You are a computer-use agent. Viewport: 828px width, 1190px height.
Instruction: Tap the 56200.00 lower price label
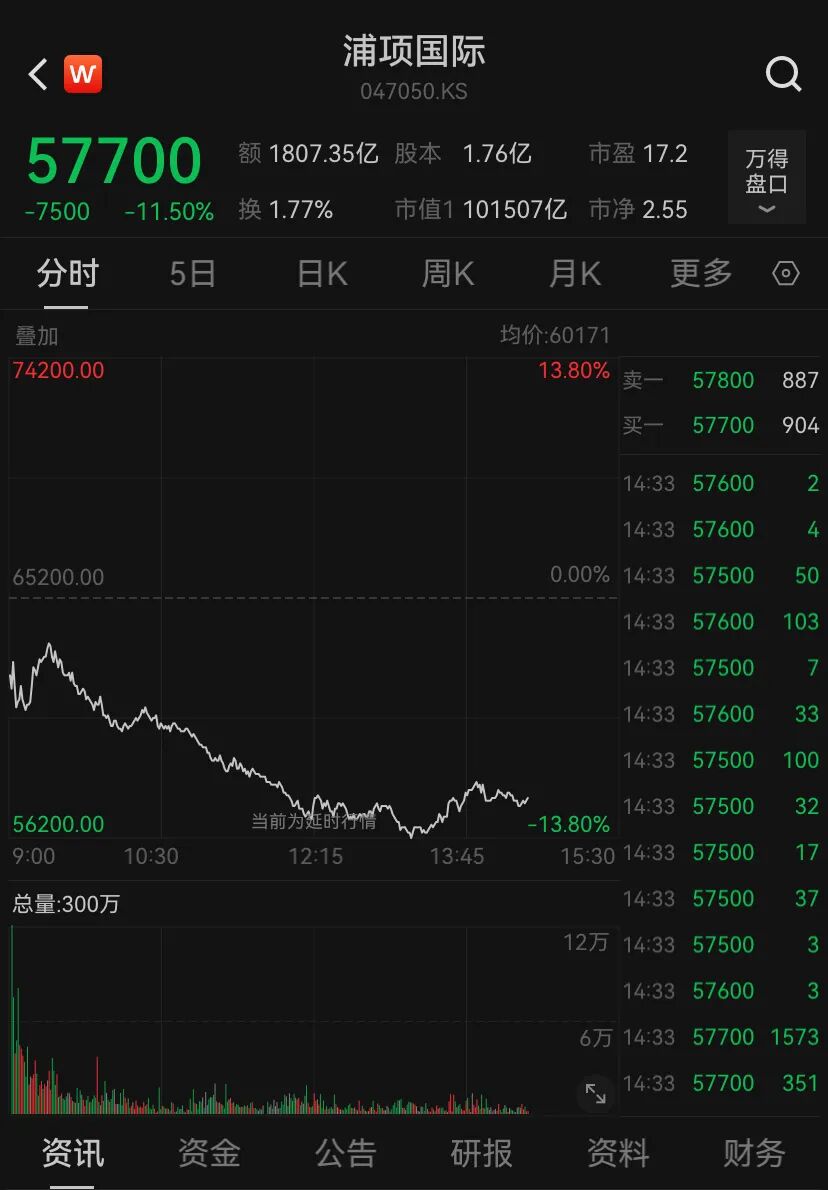58,824
